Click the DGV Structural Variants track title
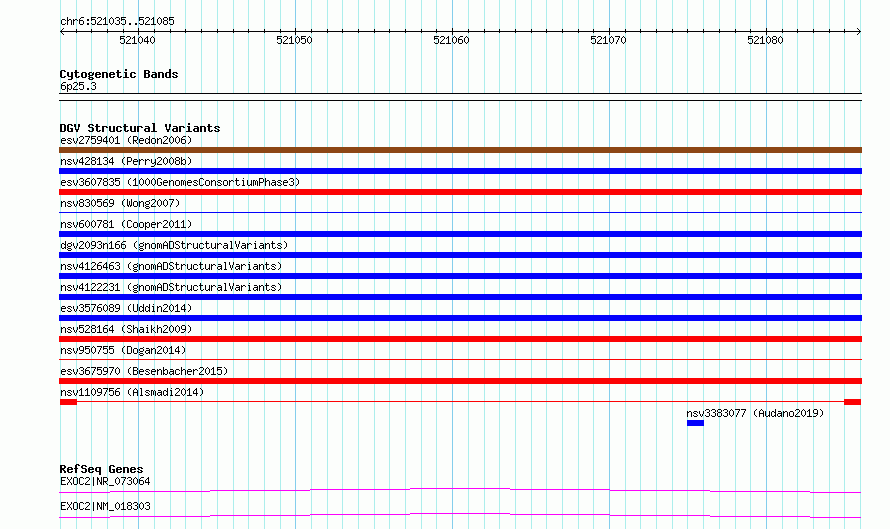890x529 pixels. 140,128
